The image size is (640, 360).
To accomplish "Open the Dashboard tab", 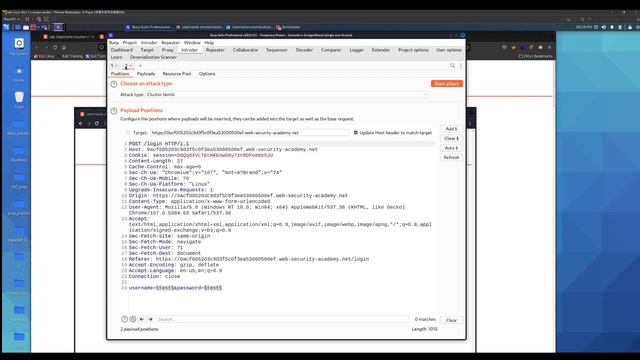I will pos(122,50).
